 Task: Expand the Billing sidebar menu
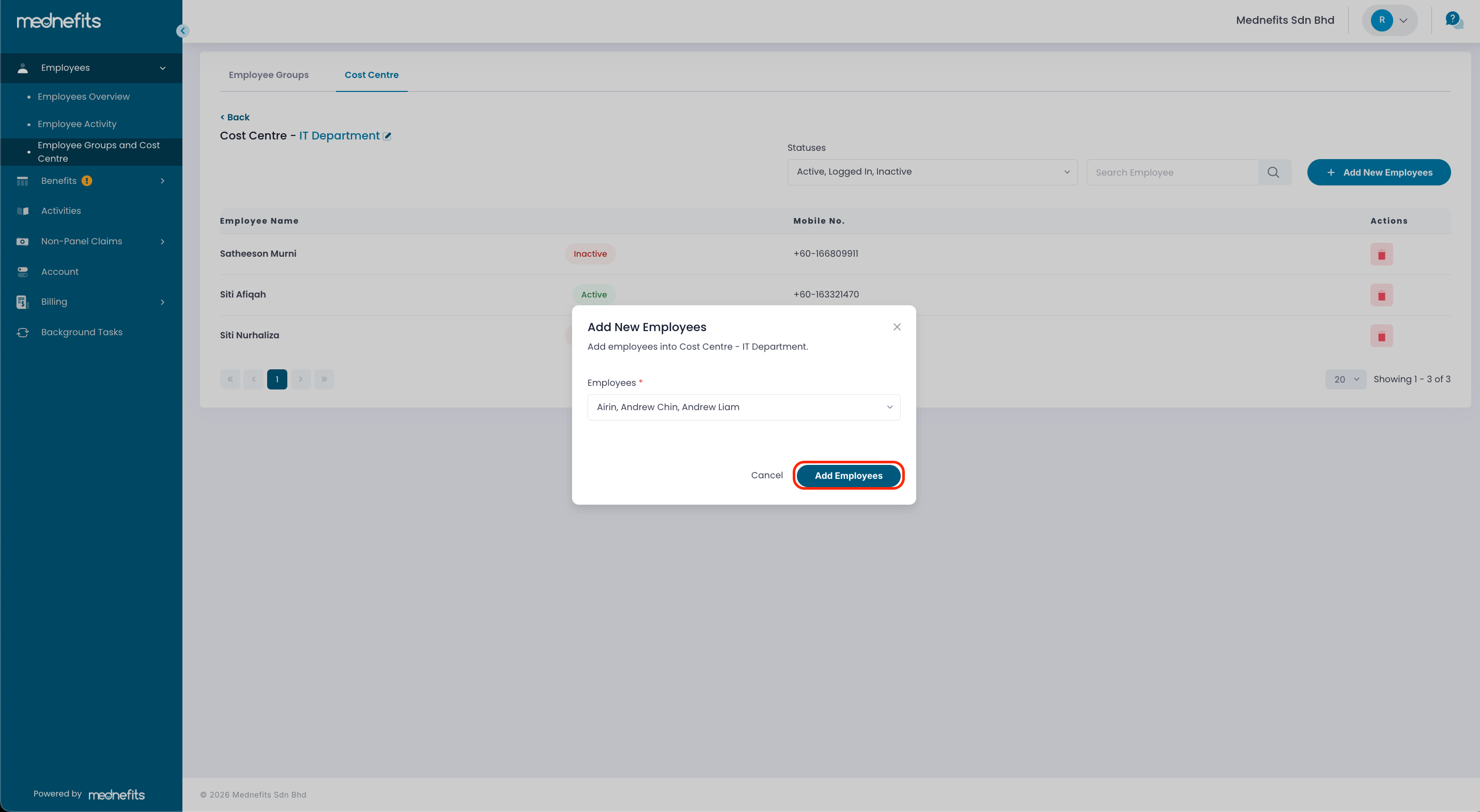click(x=91, y=302)
